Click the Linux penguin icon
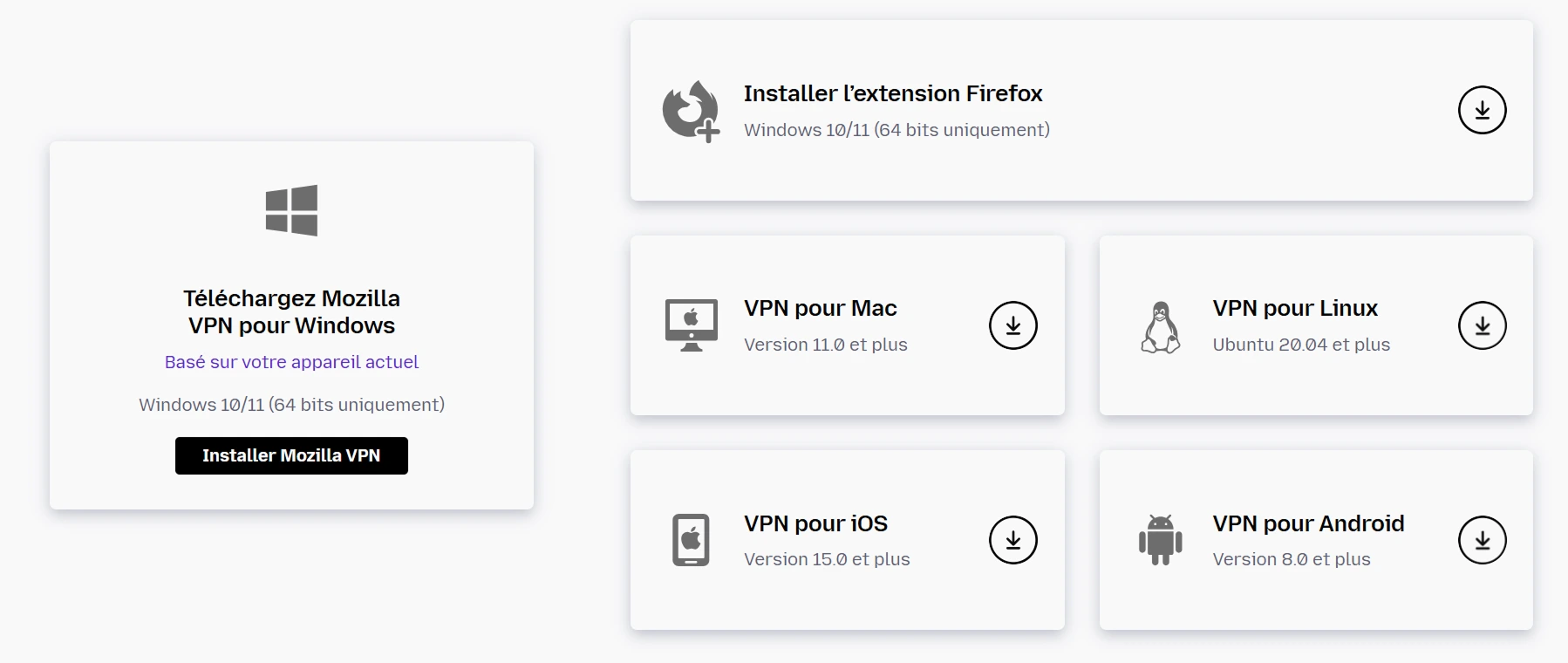Screen dimensions: 1568x663 pyautogui.click(x=1160, y=327)
